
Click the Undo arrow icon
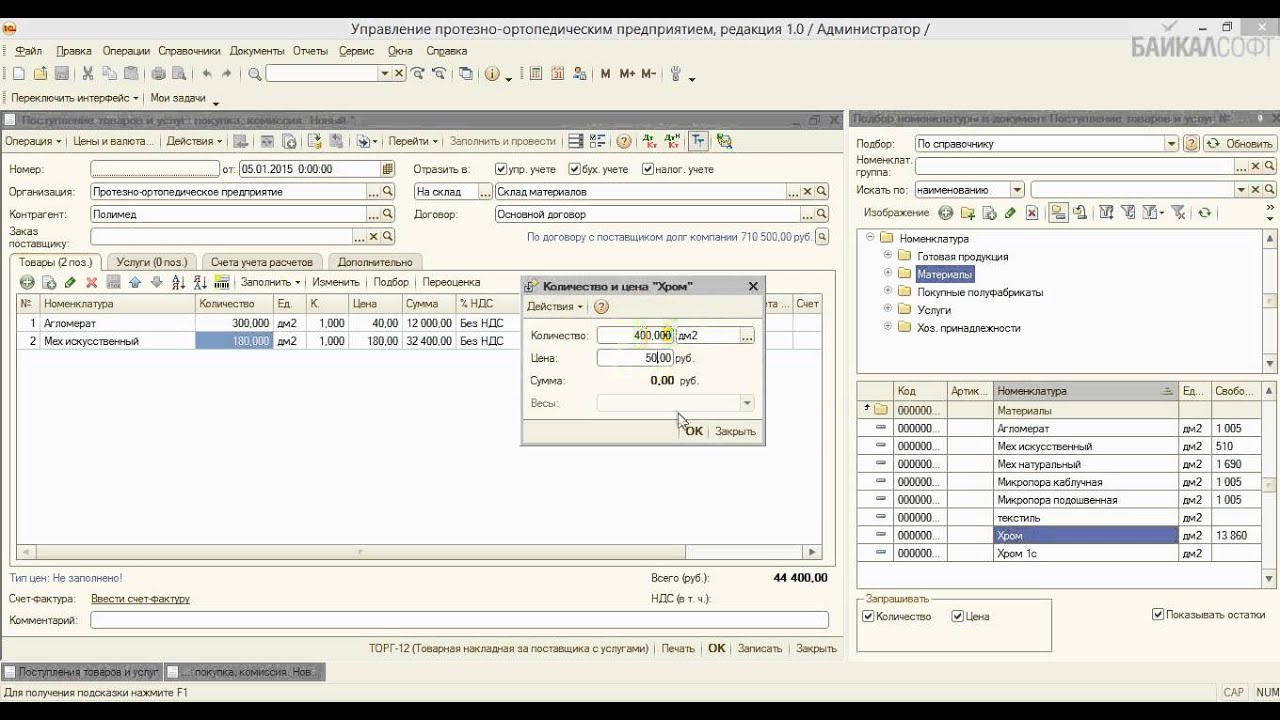click(207, 74)
